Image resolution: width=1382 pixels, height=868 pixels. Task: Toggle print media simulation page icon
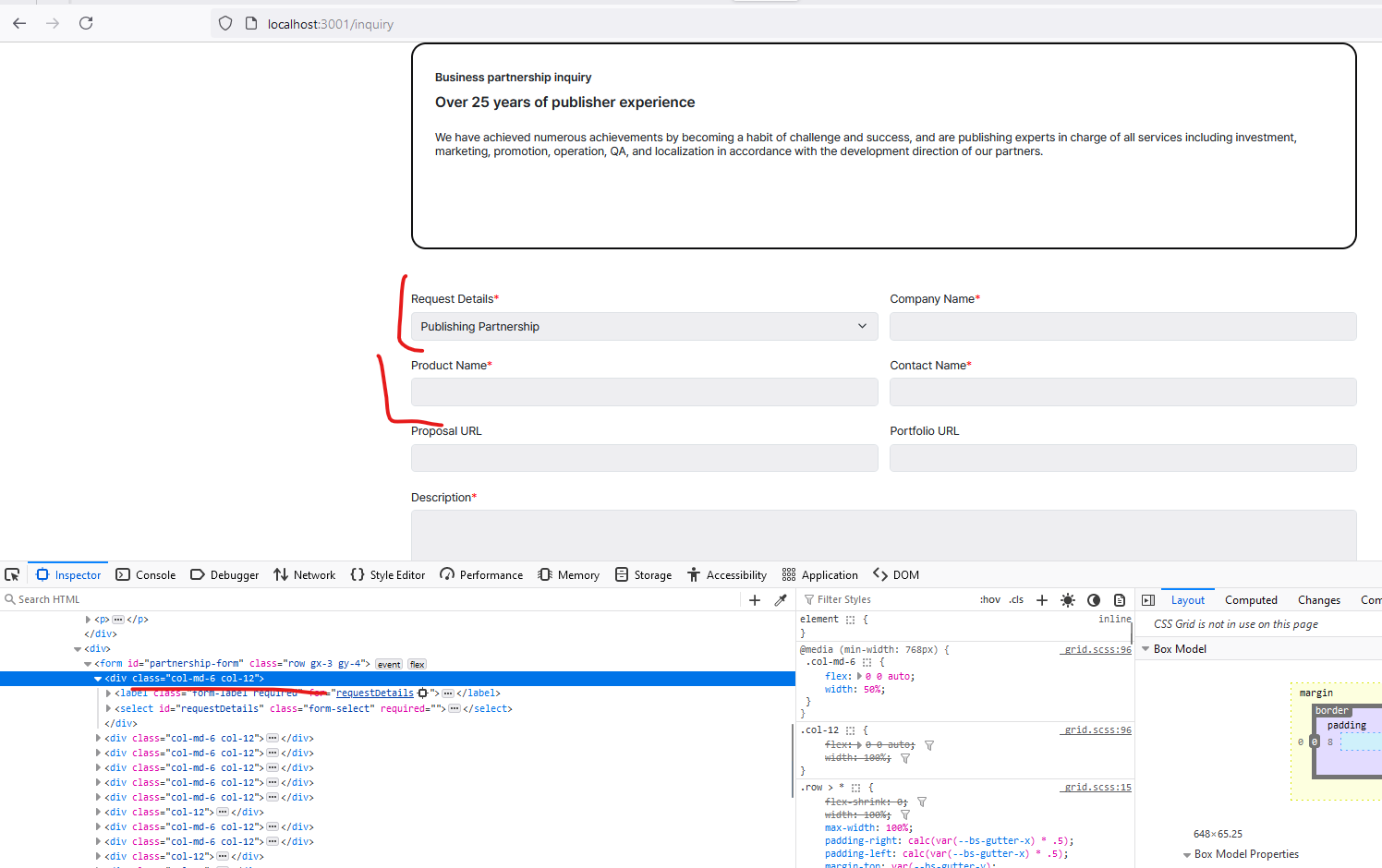point(1120,599)
